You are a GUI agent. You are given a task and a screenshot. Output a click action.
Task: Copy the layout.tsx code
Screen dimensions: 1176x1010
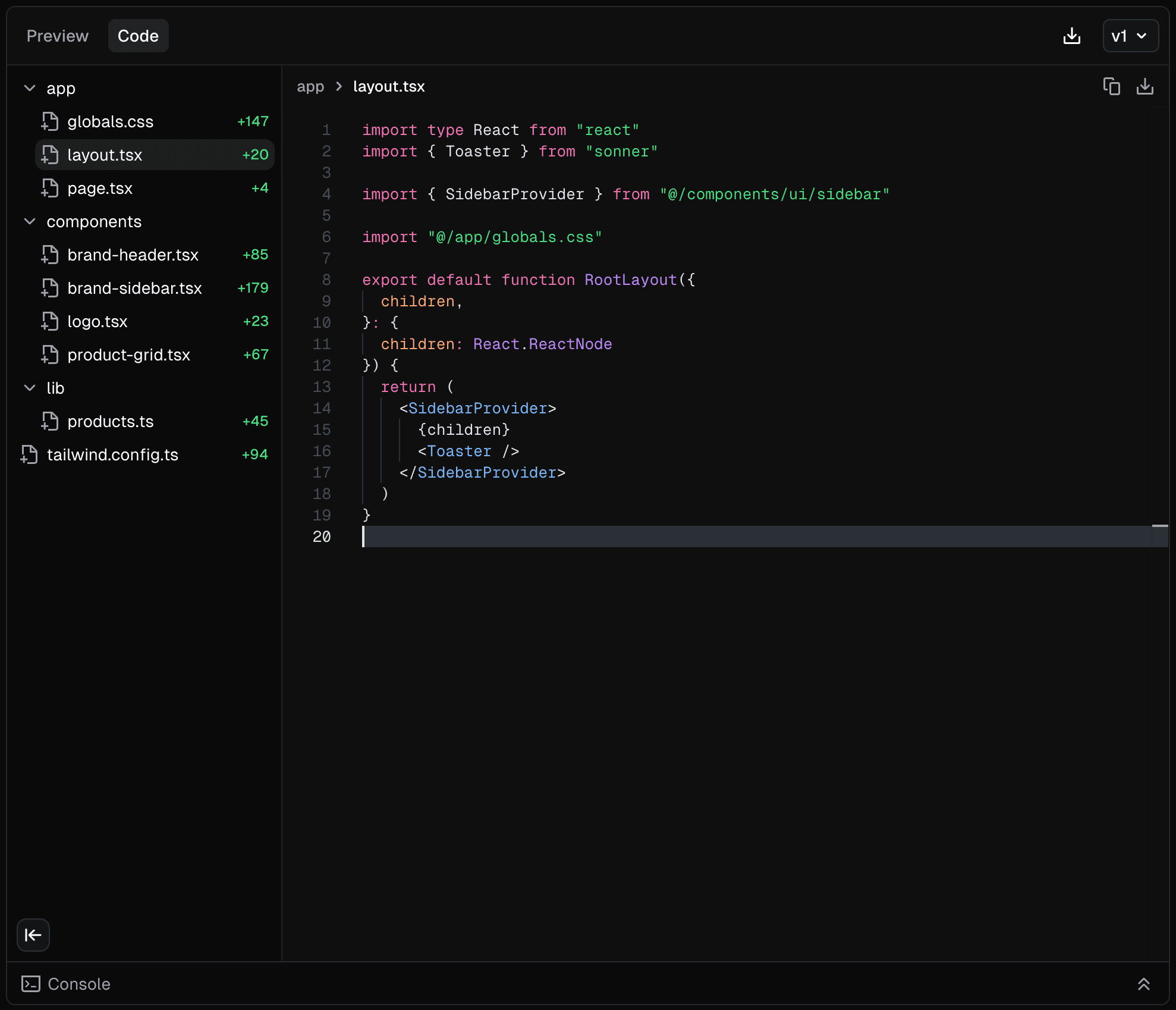(x=1112, y=86)
